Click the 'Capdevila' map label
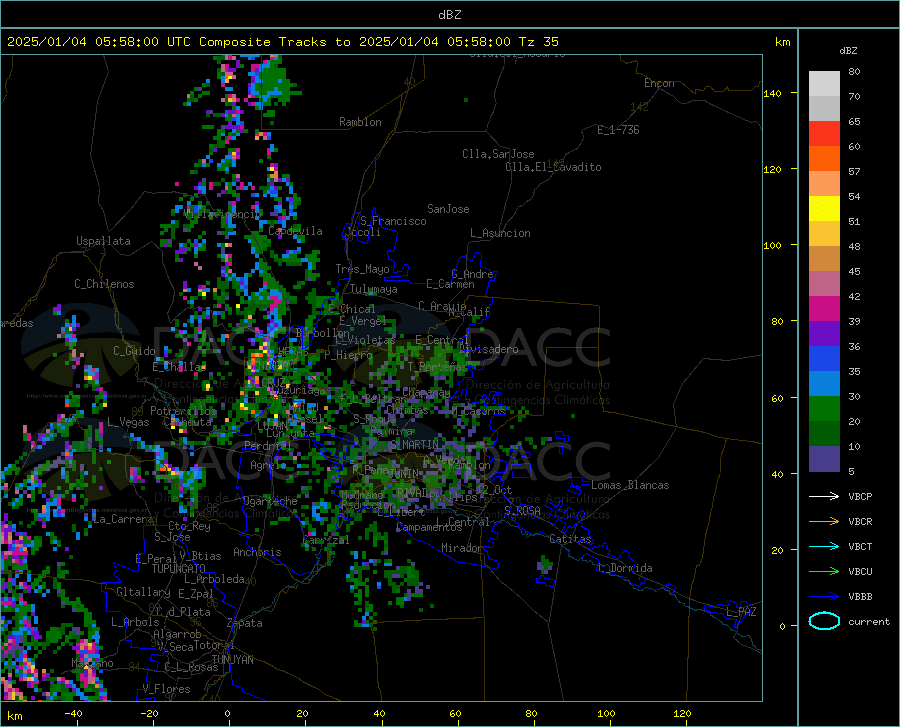This screenshot has width=900, height=727. click(295, 231)
